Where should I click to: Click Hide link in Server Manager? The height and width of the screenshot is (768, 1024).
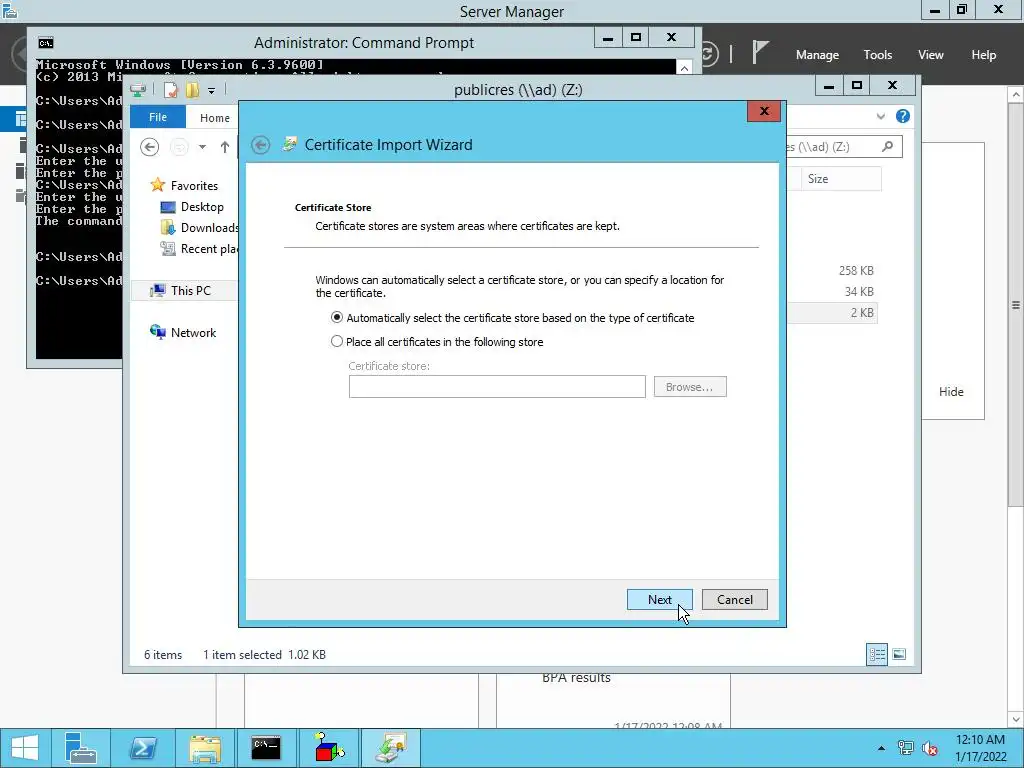(951, 391)
